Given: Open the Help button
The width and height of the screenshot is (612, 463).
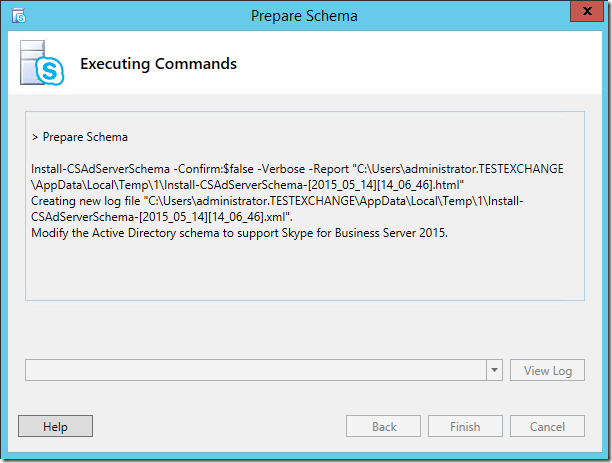Looking at the screenshot, I should (x=55, y=426).
